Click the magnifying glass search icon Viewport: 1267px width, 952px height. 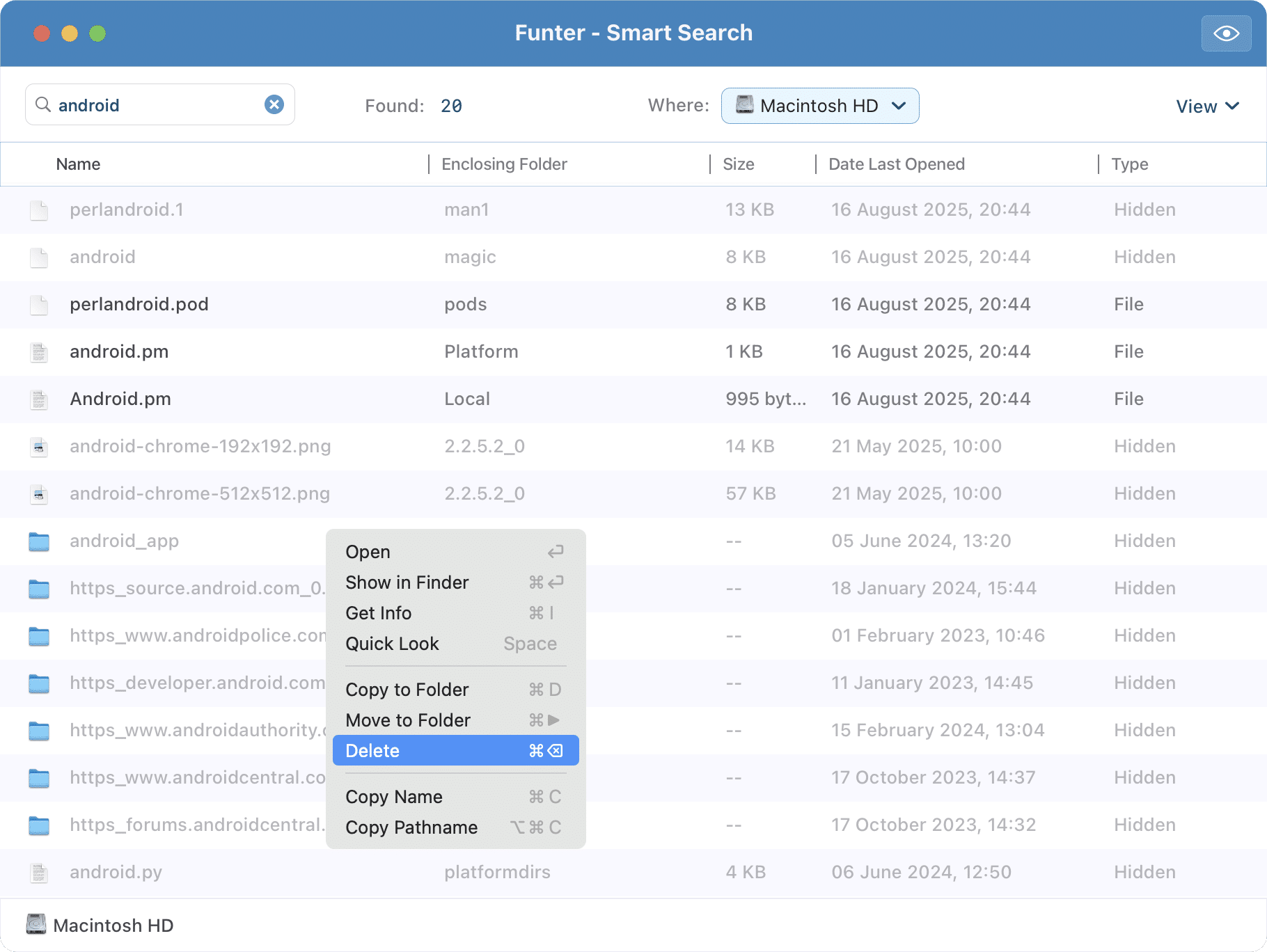click(x=43, y=104)
